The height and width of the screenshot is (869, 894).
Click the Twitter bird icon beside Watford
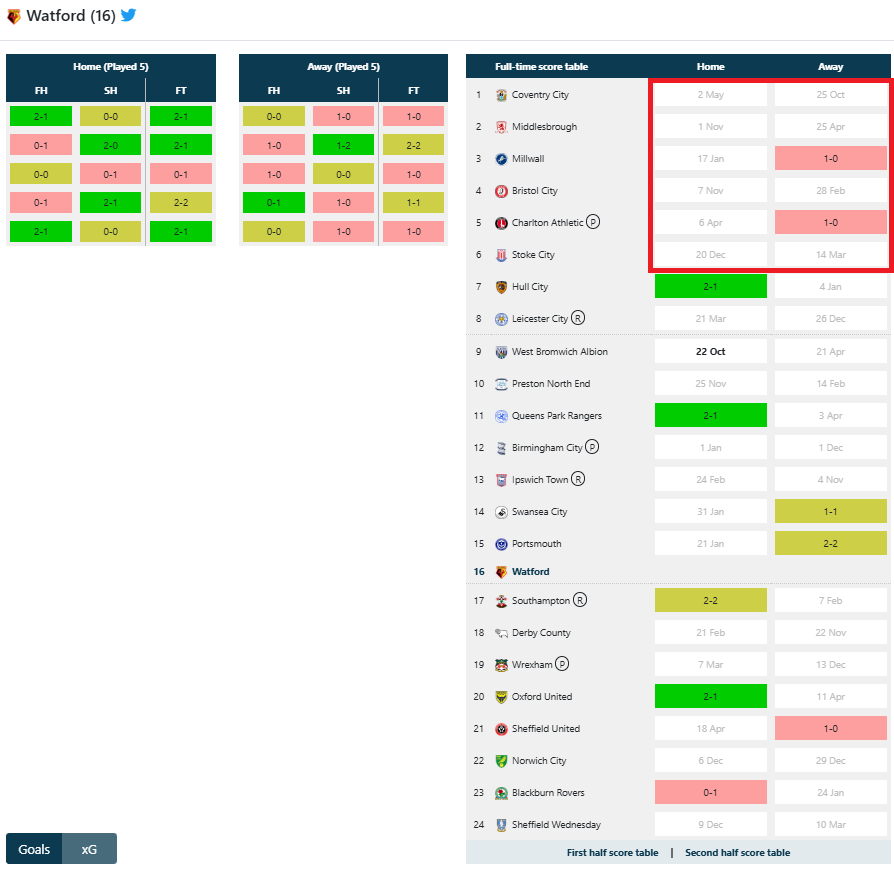point(128,16)
